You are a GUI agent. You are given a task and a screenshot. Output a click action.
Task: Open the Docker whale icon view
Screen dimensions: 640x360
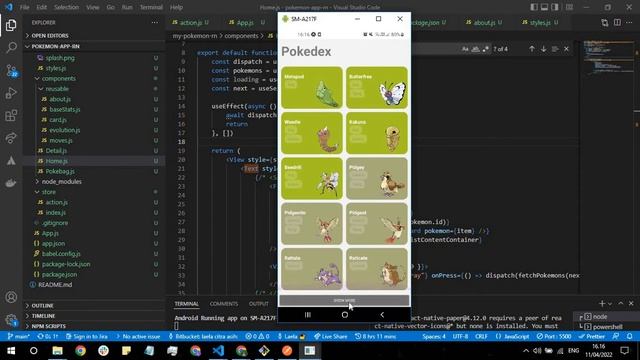pyautogui.click(x=11, y=183)
